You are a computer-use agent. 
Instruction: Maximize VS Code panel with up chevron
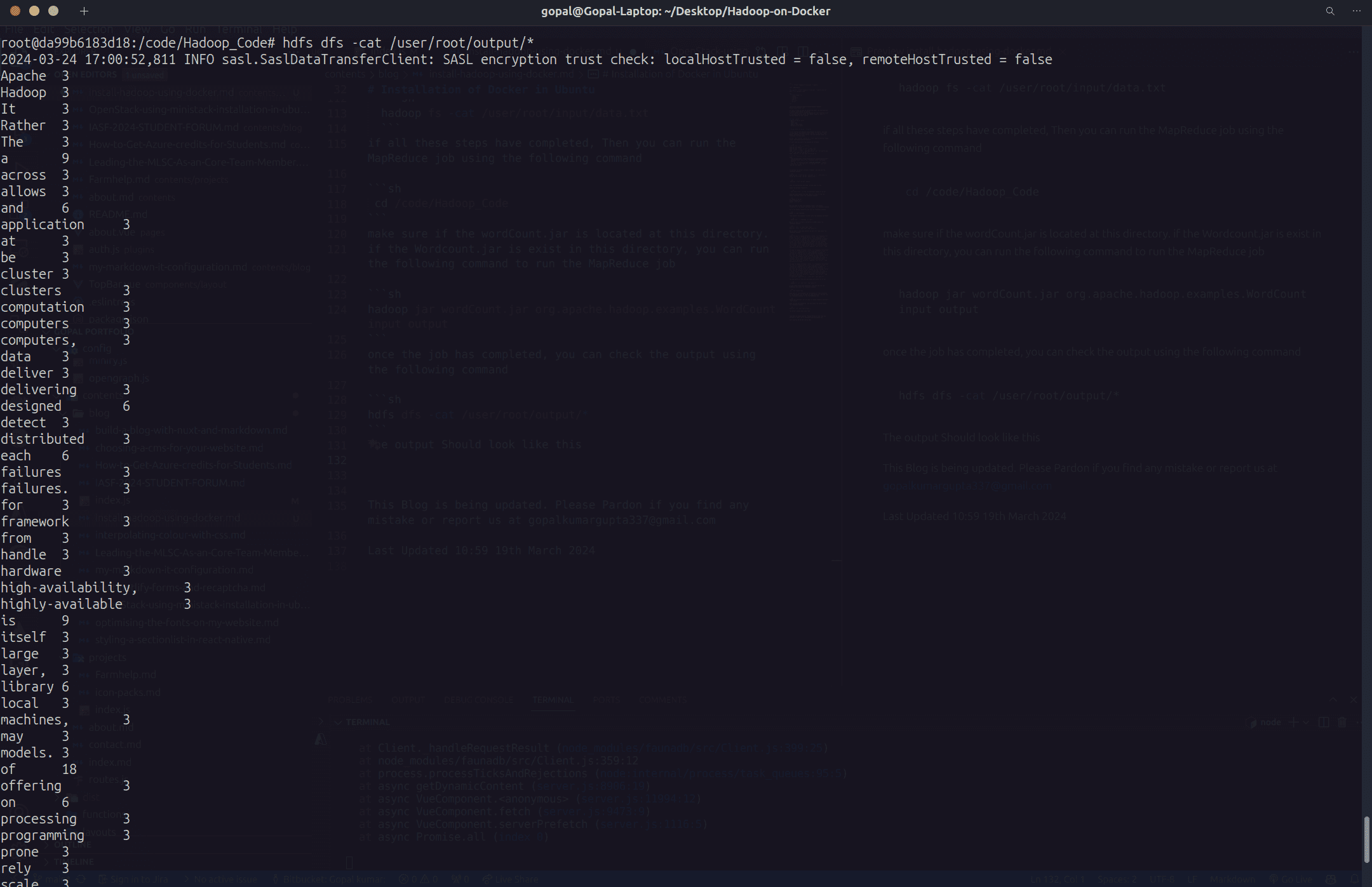(x=1333, y=700)
